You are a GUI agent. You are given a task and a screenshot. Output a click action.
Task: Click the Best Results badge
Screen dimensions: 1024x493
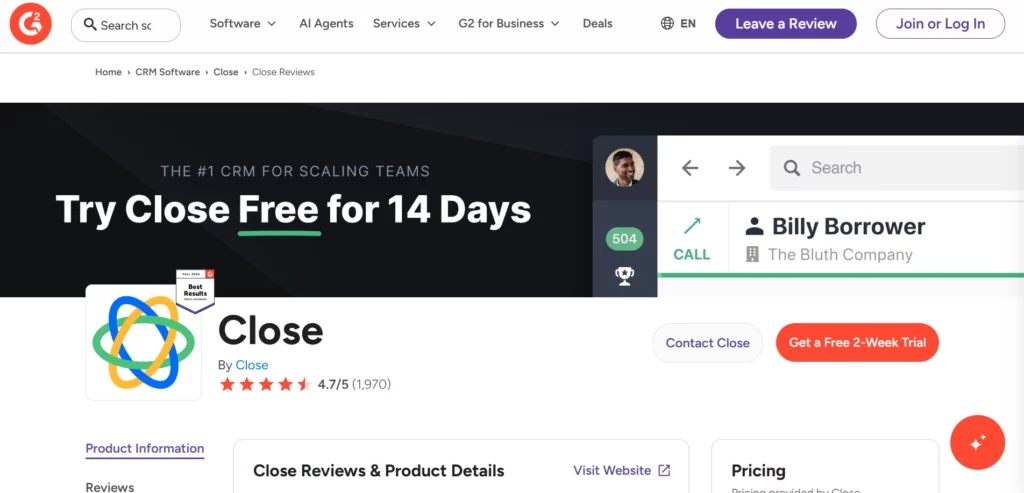pyautogui.click(x=195, y=291)
